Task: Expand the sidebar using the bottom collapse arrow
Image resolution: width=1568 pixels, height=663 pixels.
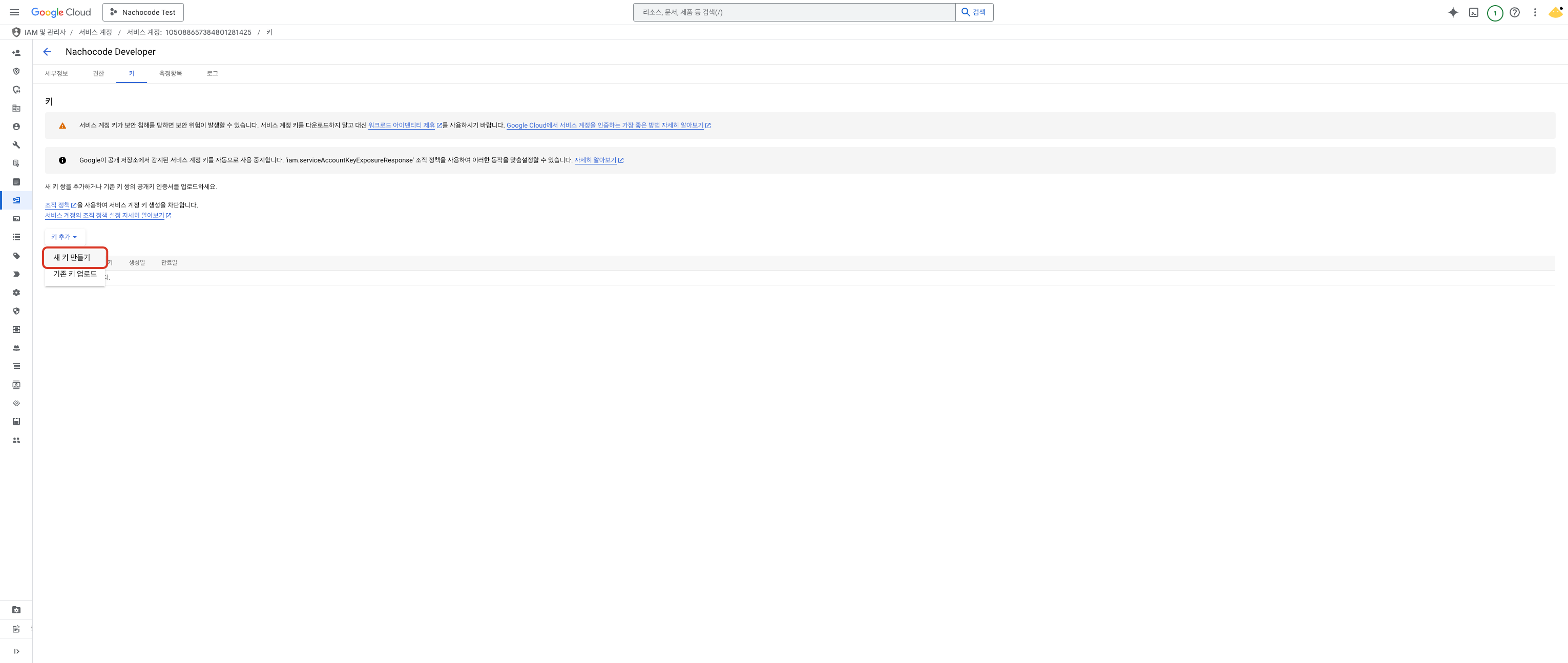Action: click(16, 651)
